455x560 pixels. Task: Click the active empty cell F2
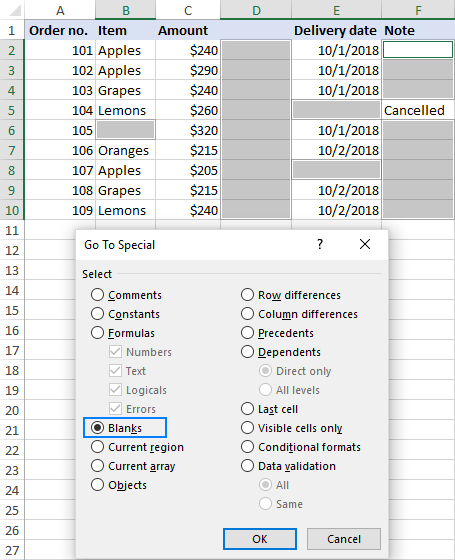418,50
